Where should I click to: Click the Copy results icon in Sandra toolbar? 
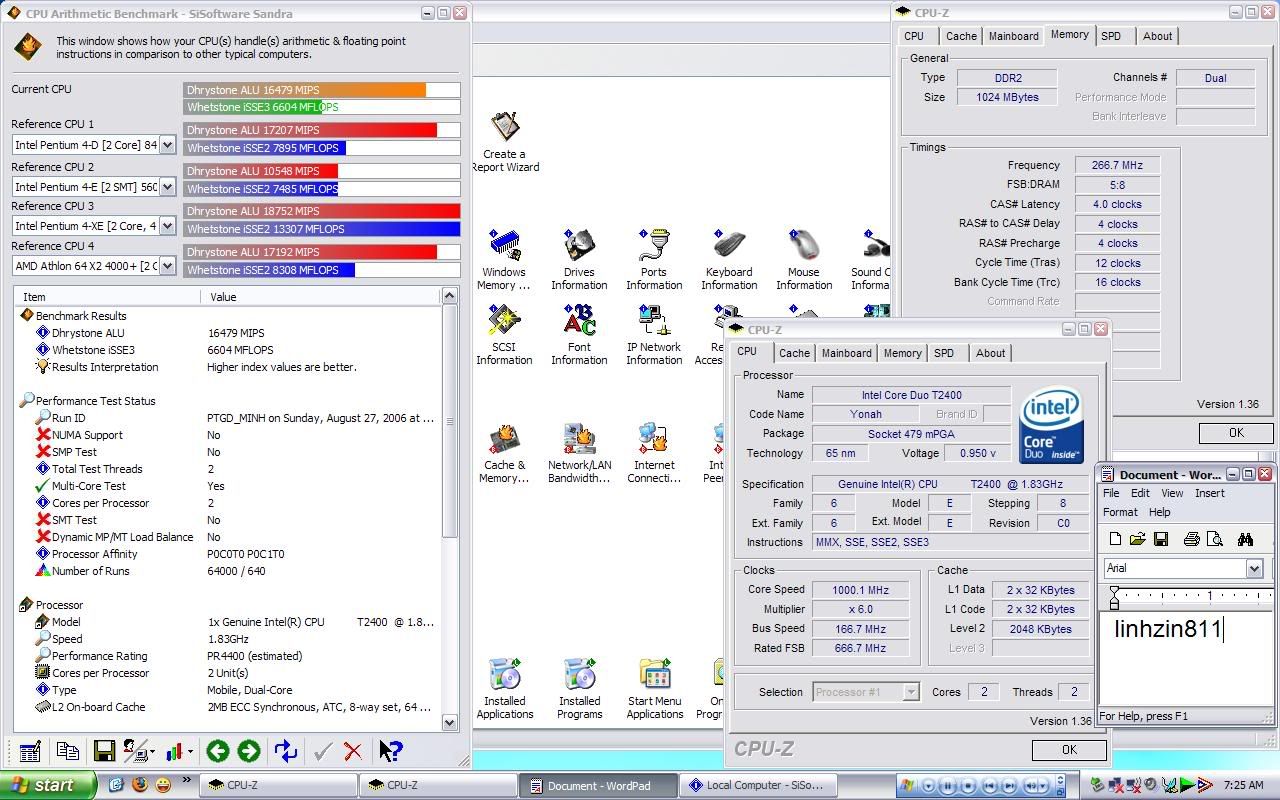click(68, 751)
